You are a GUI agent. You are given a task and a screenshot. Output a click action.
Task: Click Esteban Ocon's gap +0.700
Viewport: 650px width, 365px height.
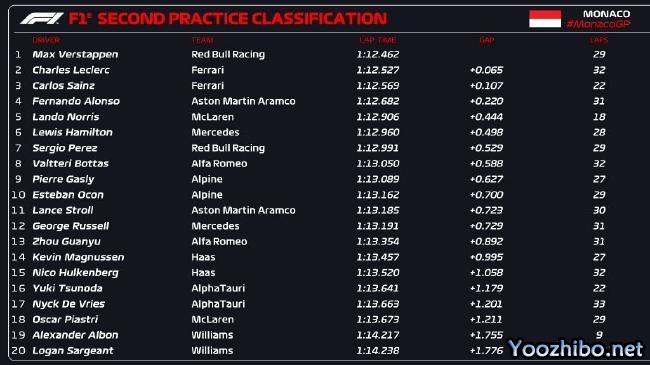click(x=486, y=195)
